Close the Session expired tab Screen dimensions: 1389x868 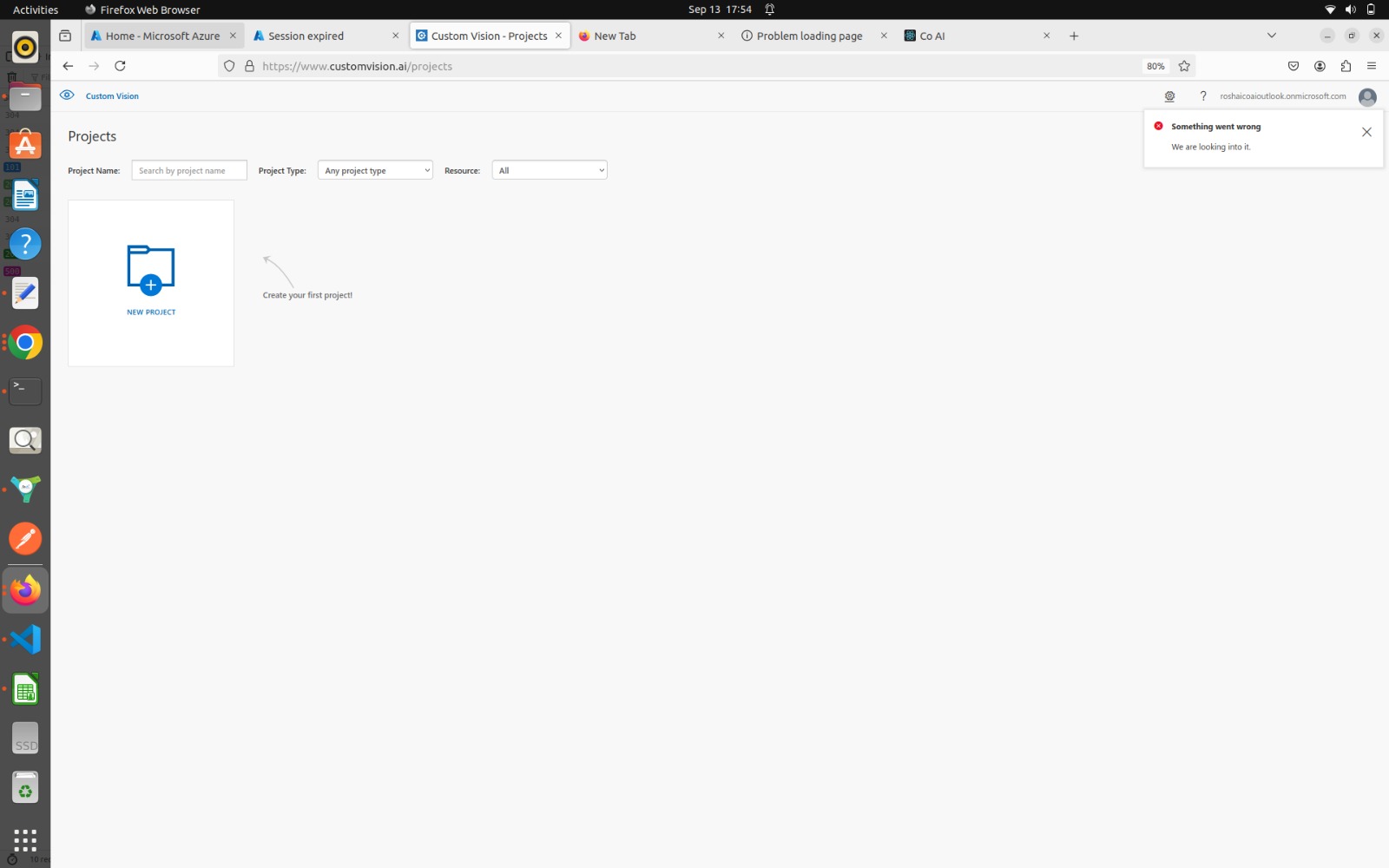tap(395, 36)
